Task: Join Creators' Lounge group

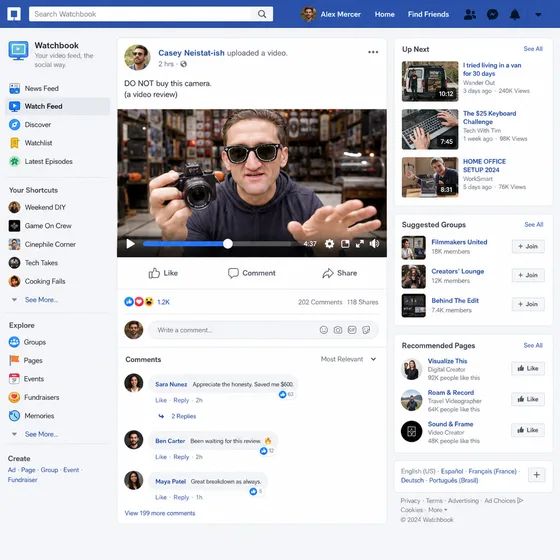Action: click(x=528, y=275)
